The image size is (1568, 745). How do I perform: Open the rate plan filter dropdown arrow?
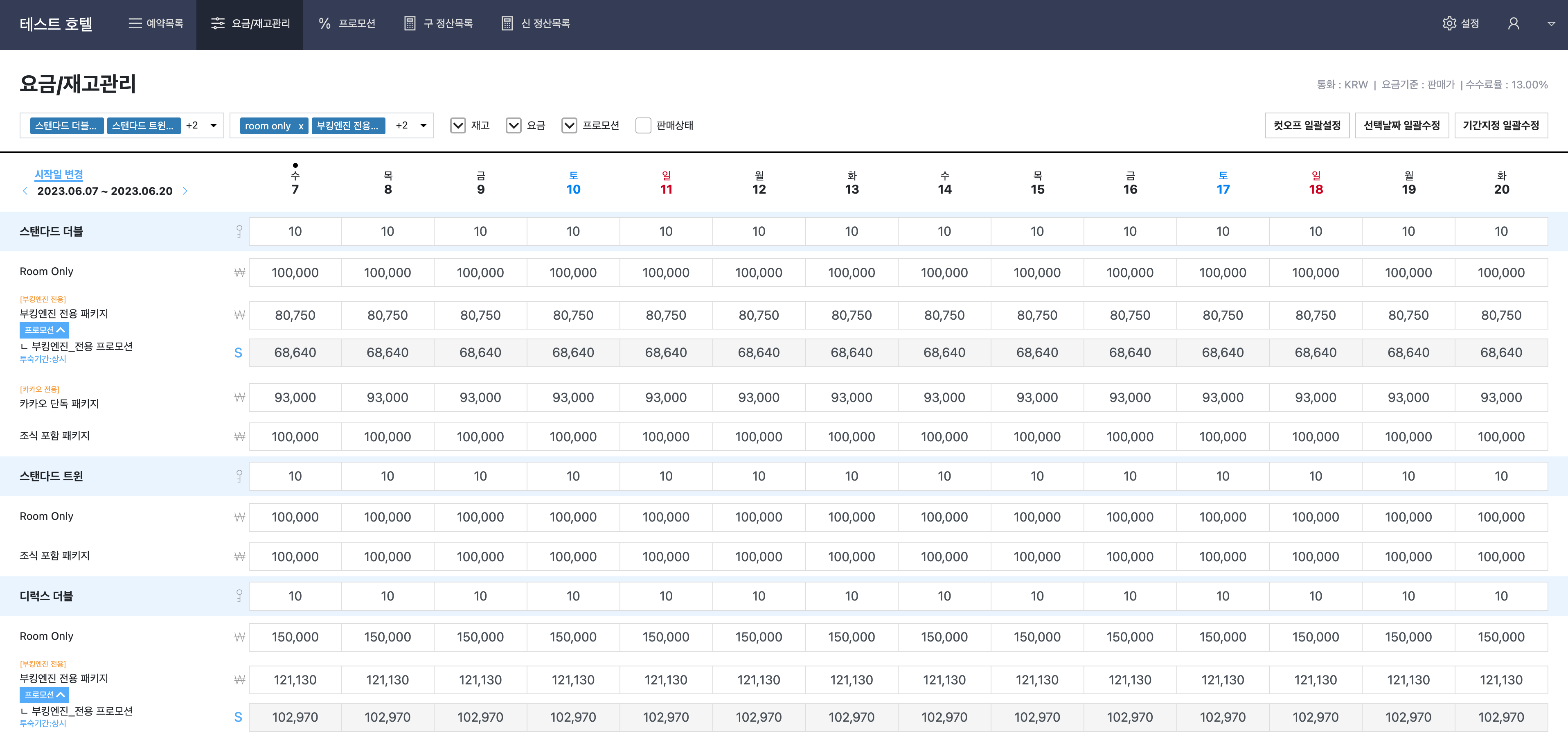pos(424,126)
